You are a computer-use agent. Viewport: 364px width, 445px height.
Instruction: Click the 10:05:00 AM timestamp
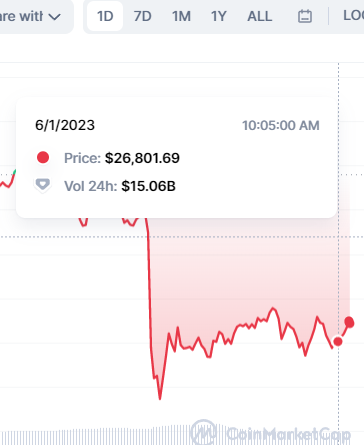tap(281, 125)
